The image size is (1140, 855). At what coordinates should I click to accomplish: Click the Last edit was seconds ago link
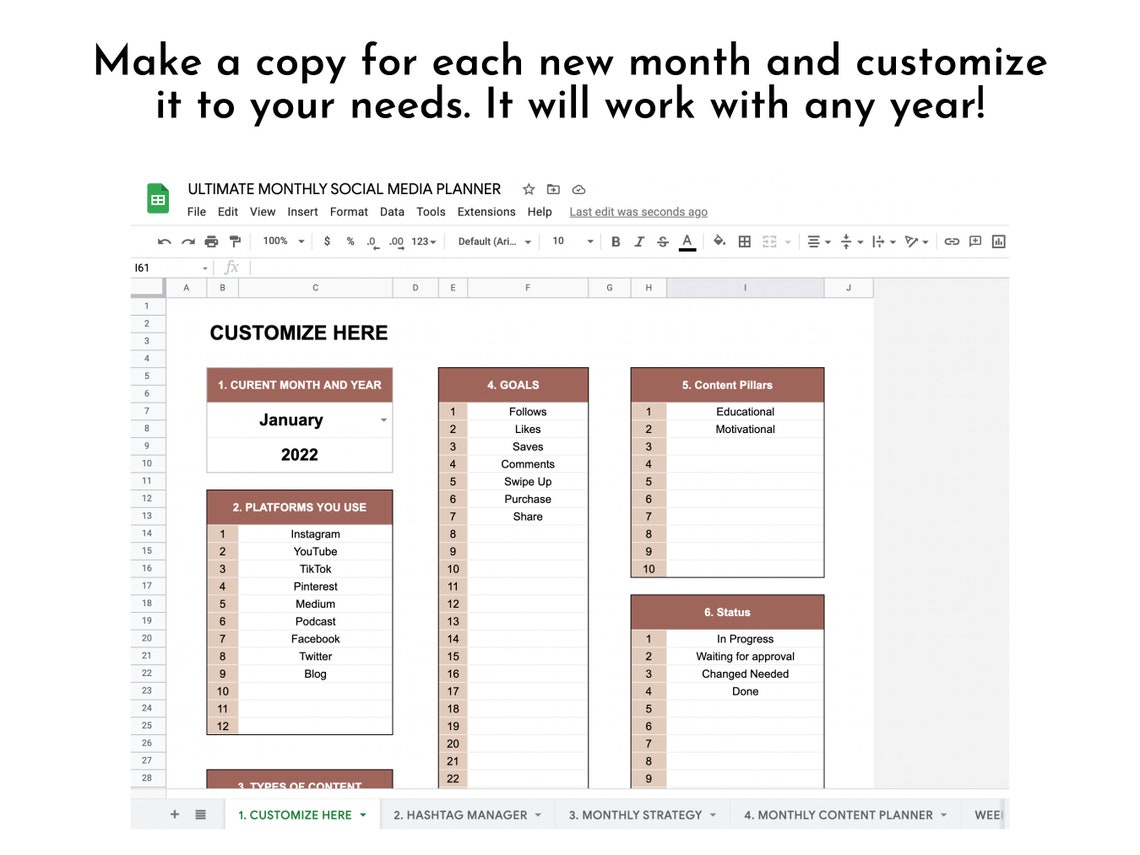[x=638, y=211]
